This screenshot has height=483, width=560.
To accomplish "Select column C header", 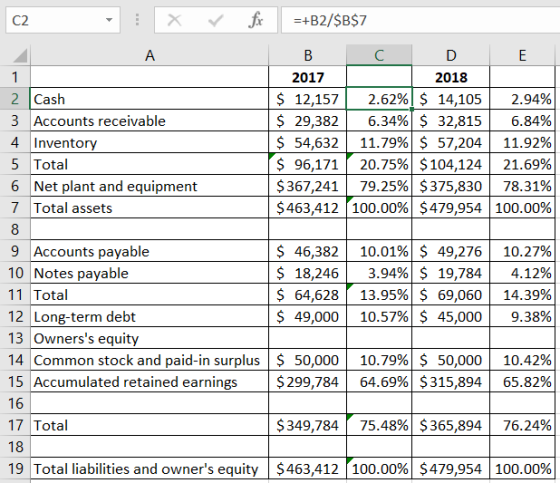I will click(x=379, y=55).
